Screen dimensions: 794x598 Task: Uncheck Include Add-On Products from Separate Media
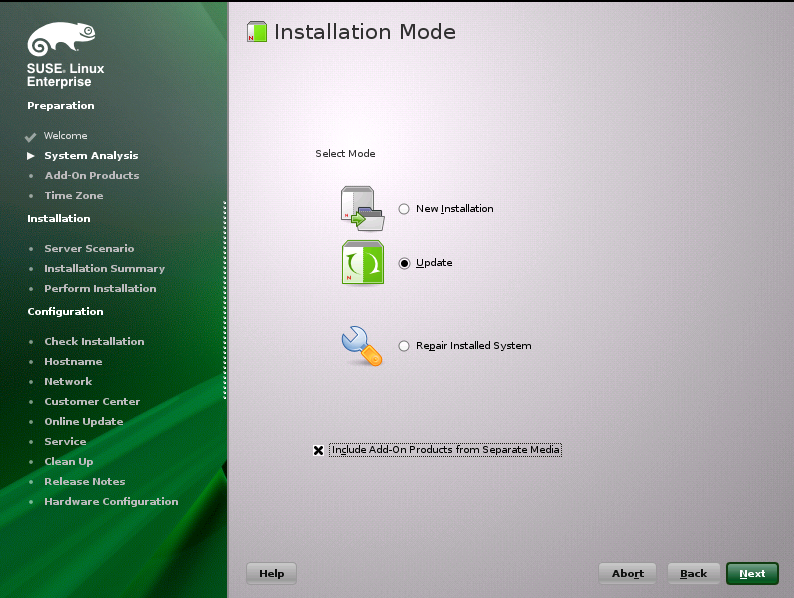pyautogui.click(x=318, y=450)
